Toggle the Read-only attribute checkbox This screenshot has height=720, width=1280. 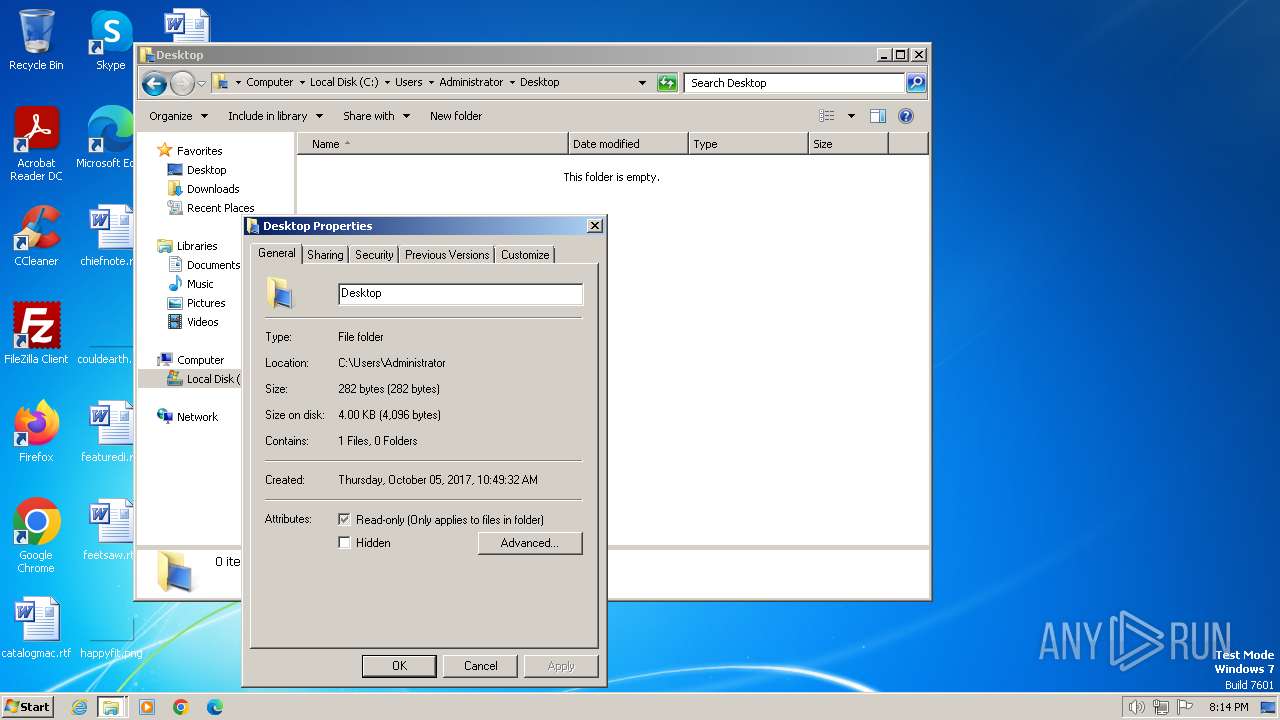click(x=344, y=520)
